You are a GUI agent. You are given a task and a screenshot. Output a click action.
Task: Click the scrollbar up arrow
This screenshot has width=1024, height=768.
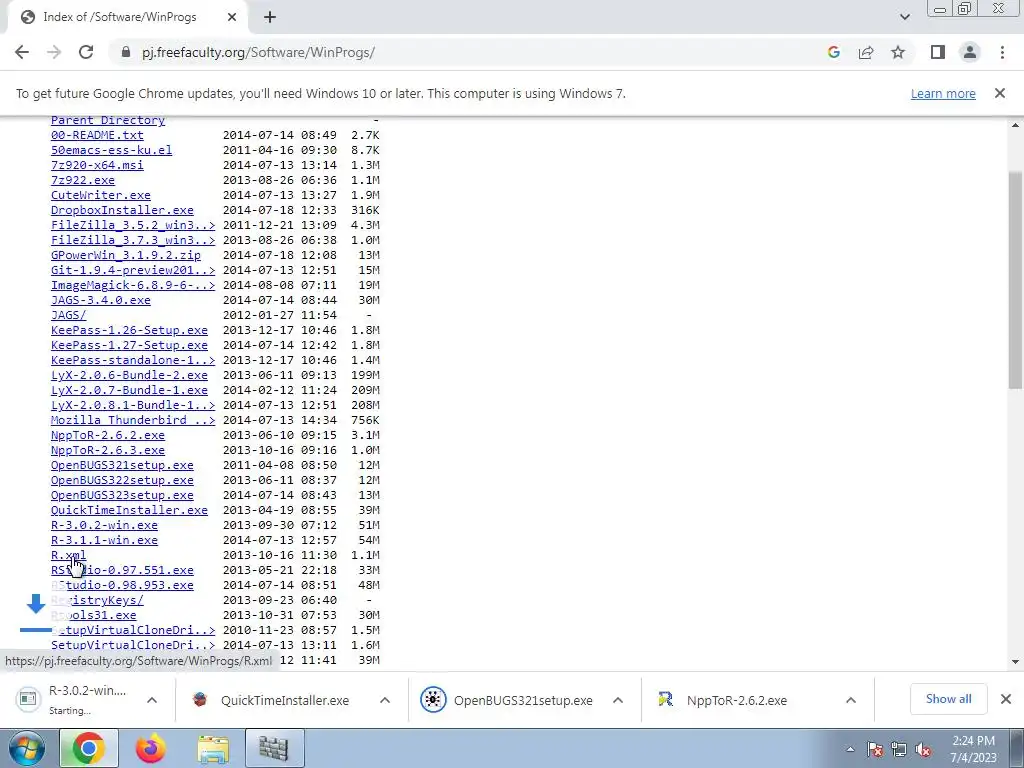pyautogui.click(x=1016, y=125)
